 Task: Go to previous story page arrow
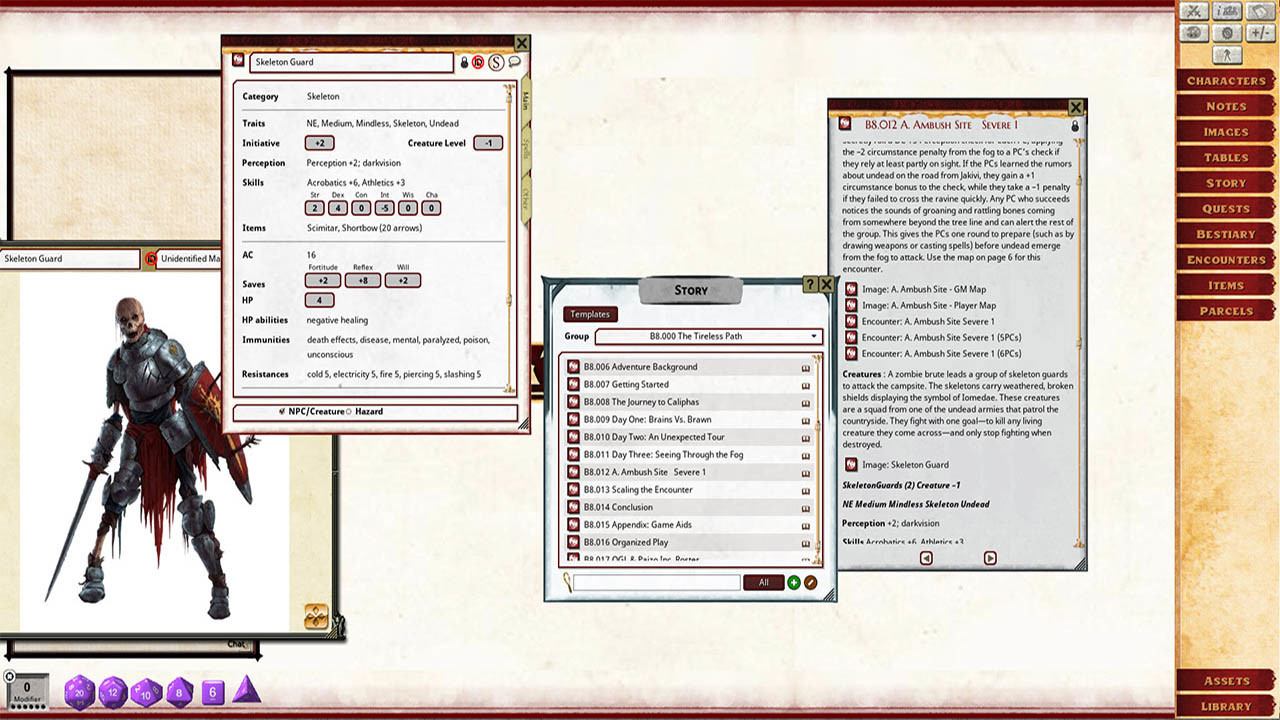click(x=926, y=558)
